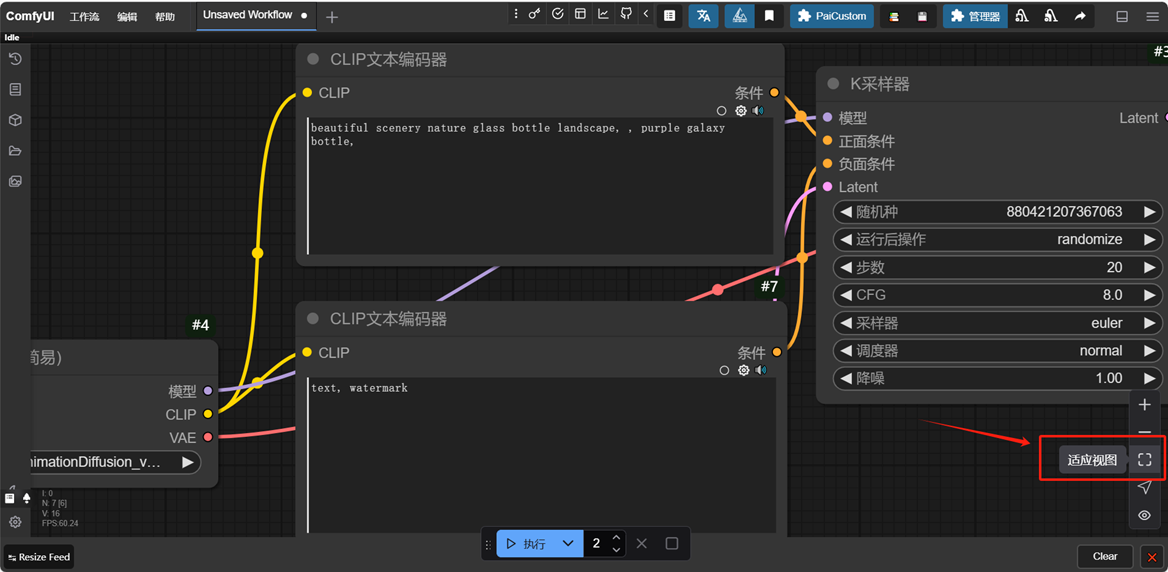Expand the 执行 button dropdown arrow
Viewport: 1168px width, 572px height.
(x=568, y=544)
